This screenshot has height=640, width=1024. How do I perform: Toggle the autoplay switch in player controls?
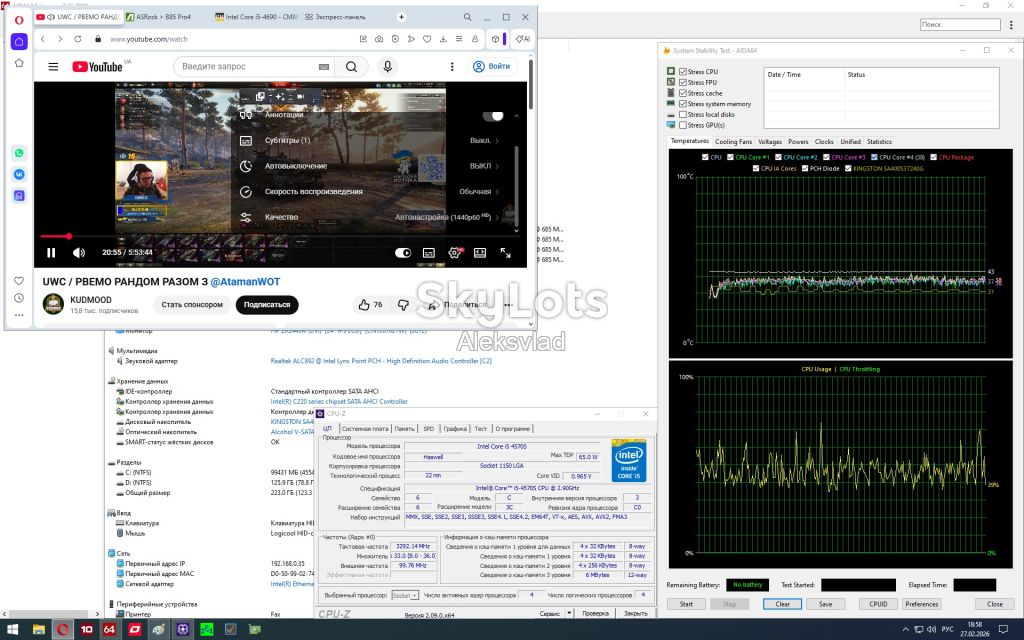tap(403, 253)
